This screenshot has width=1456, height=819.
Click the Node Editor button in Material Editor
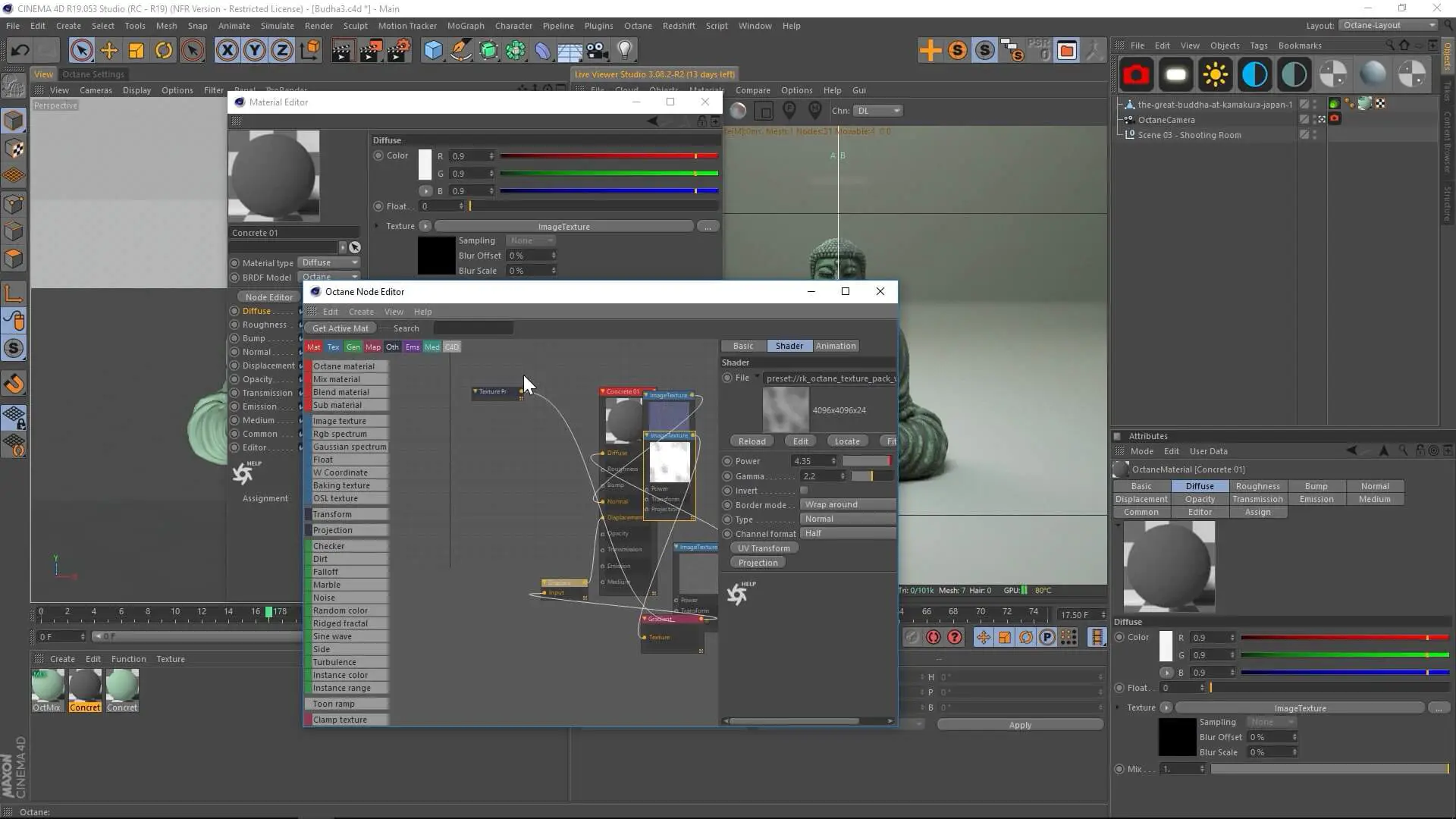point(268,297)
